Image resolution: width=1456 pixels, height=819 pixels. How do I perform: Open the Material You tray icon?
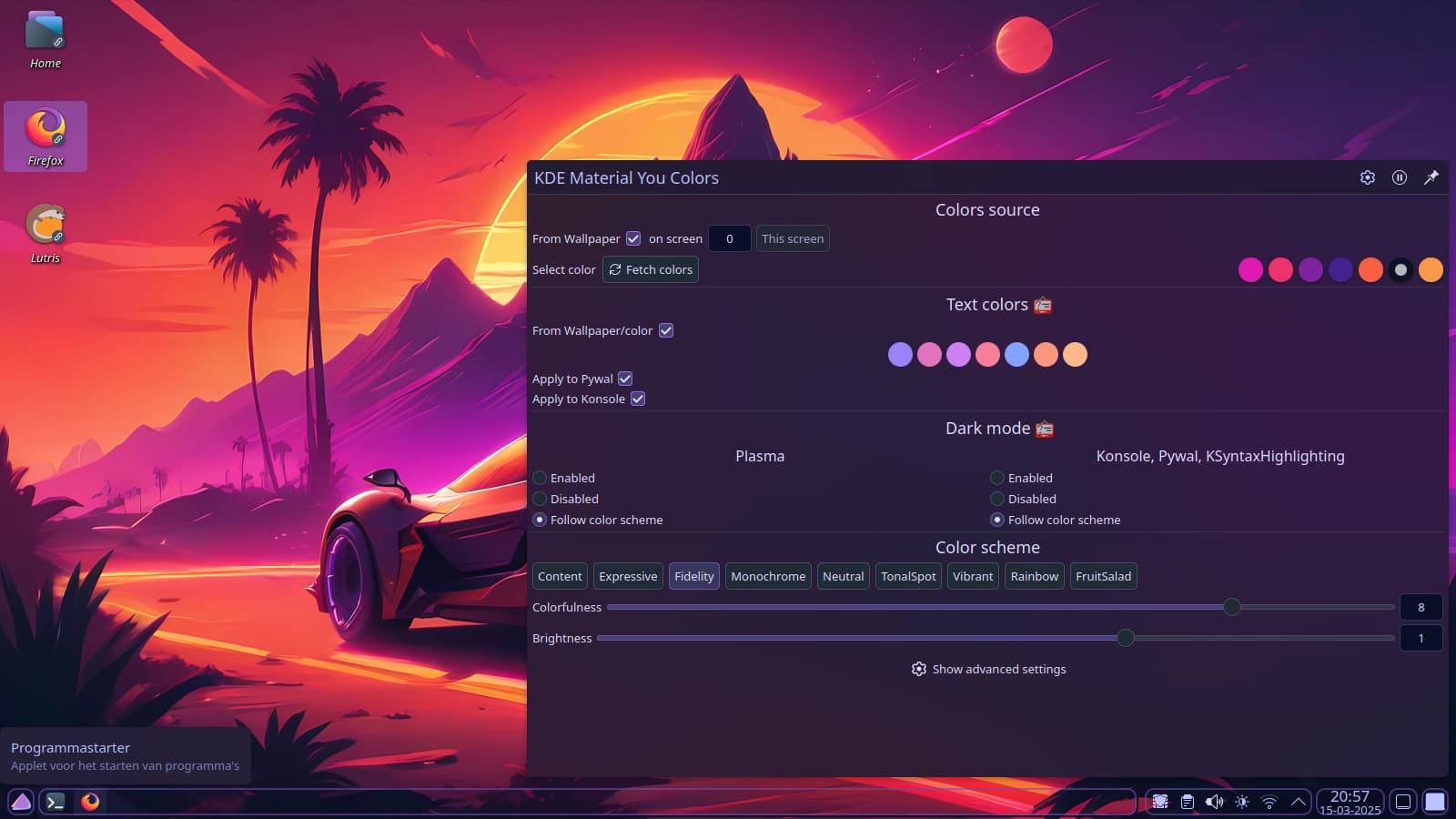pos(1160,802)
